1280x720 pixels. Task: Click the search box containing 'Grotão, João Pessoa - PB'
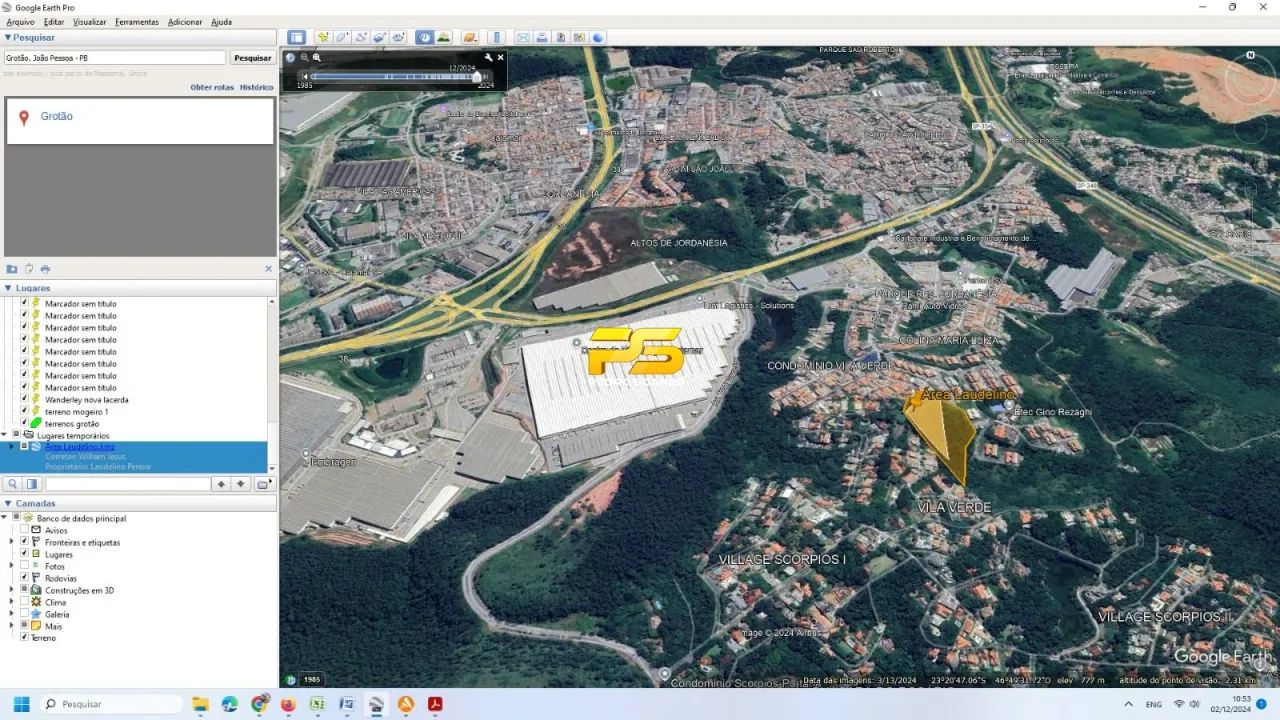(x=115, y=58)
